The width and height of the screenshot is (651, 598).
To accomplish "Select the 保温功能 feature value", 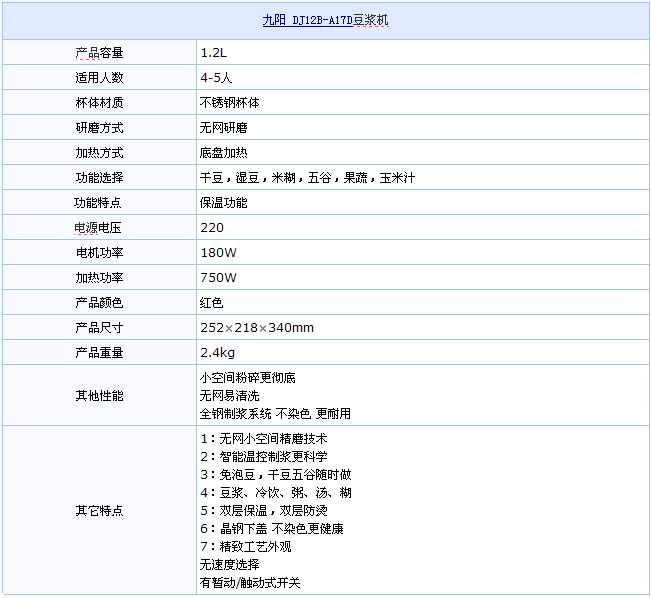I will coord(224,202).
